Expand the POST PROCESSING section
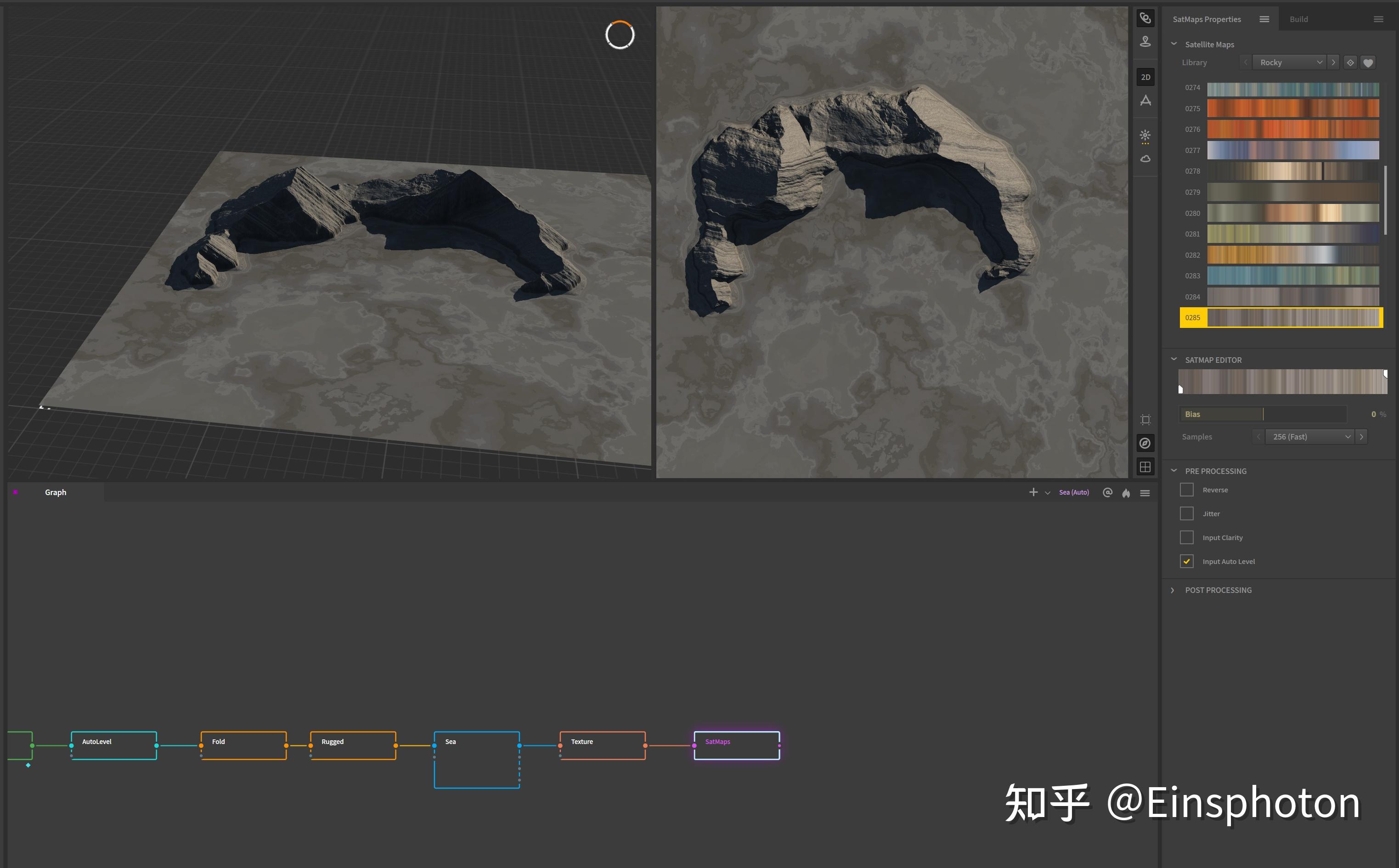Image resolution: width=1399 pixels, height=868 pixels. (1218, 590)
